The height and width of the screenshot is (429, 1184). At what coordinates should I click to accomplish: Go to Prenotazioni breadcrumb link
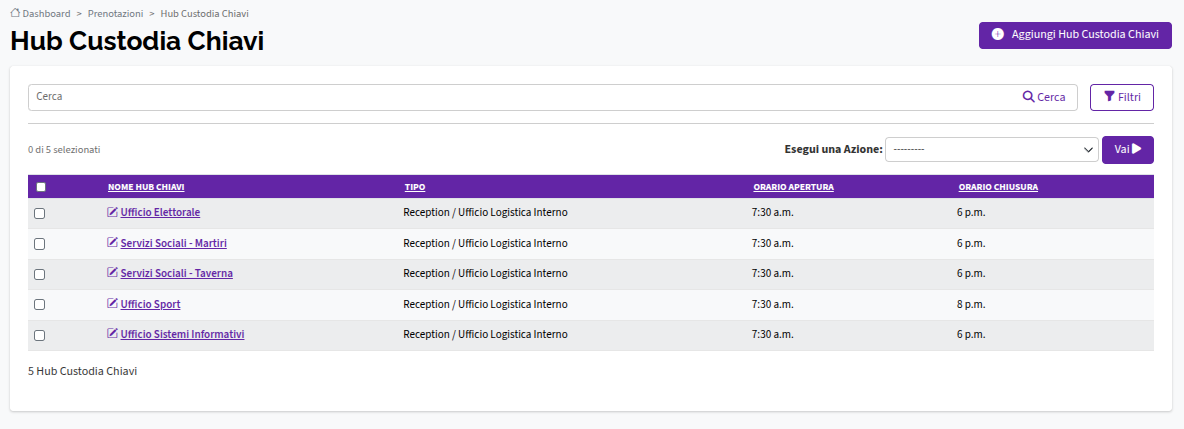(x=116, y=14)
